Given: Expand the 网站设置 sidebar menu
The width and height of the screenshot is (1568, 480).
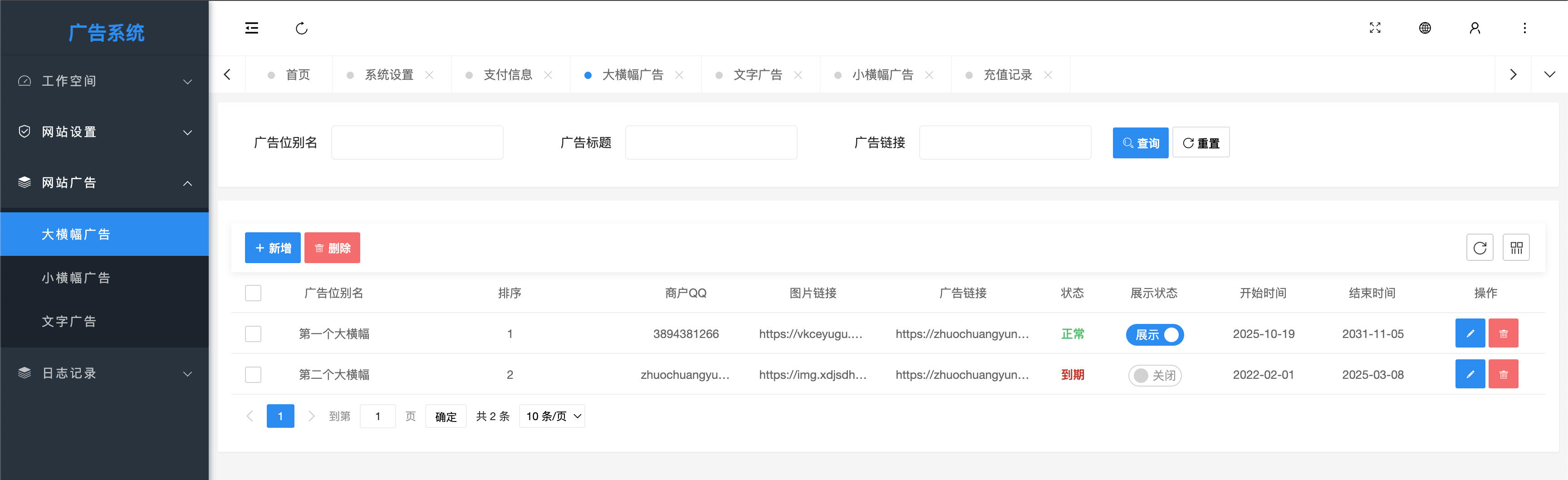Looking at the screenshot, I should [x=105, y=132].
